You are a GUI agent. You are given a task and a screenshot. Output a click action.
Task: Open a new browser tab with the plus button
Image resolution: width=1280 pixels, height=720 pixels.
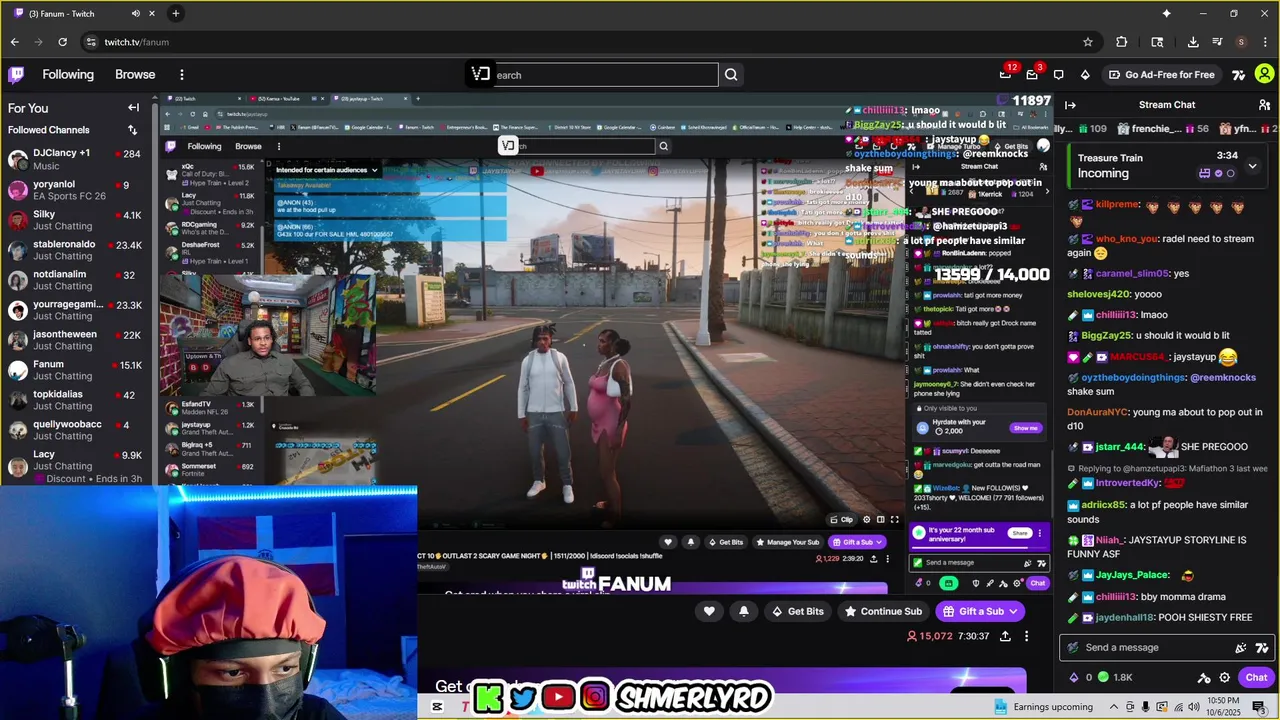tap(175, 13)
